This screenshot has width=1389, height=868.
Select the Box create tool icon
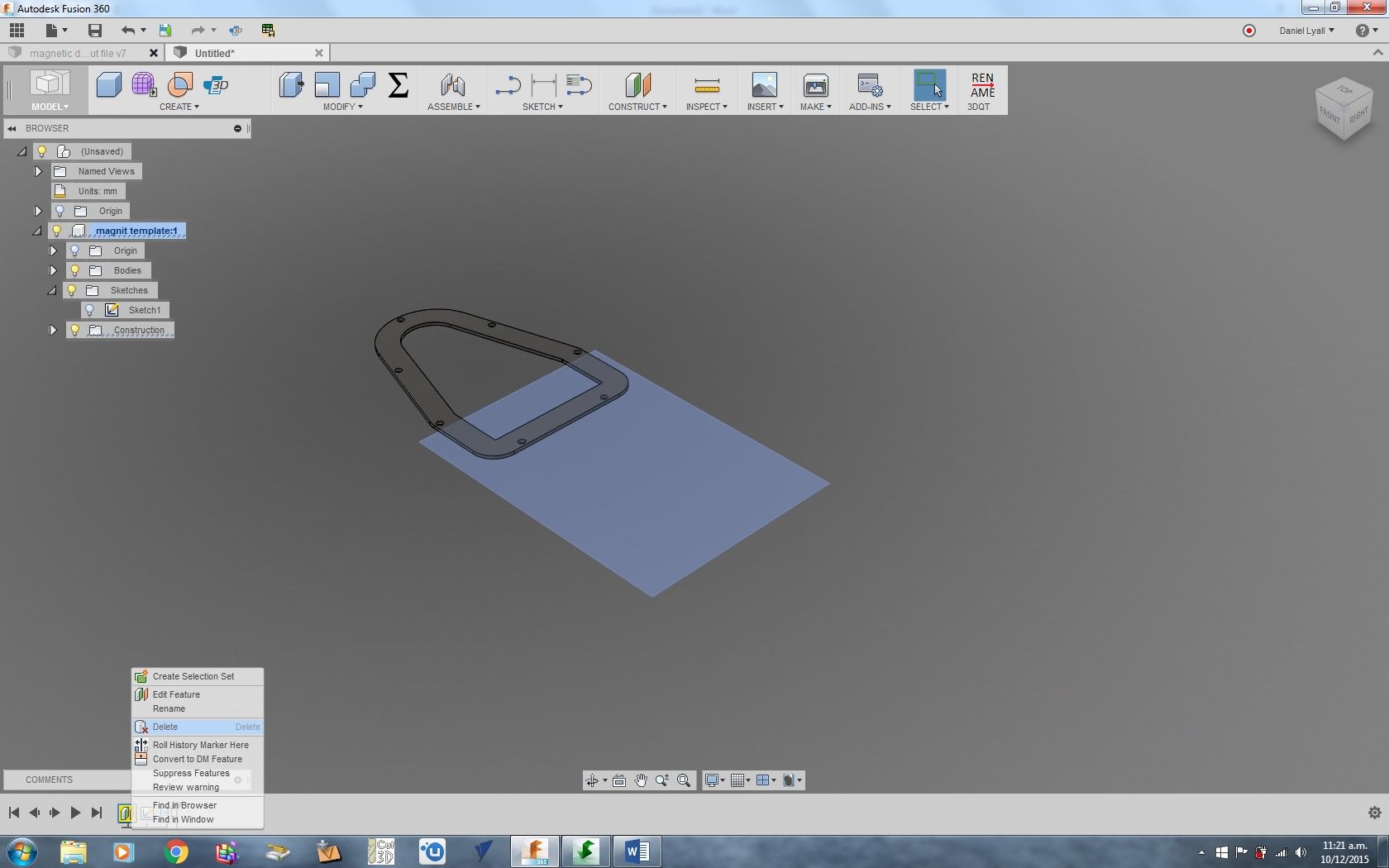point(109,84)
